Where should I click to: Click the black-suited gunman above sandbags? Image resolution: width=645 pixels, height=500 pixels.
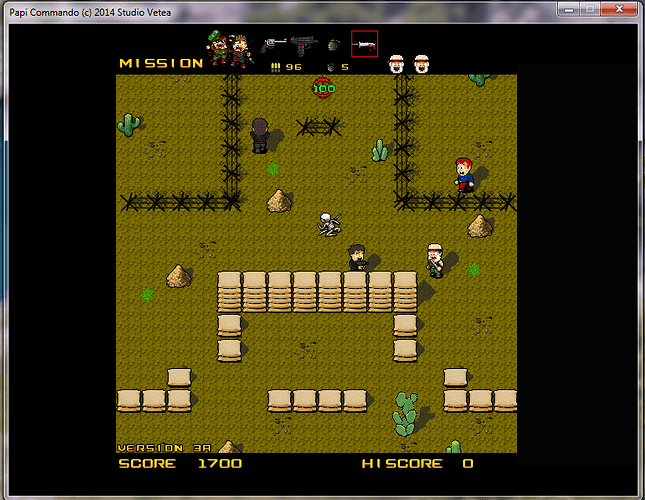click(x=357, y=257)
